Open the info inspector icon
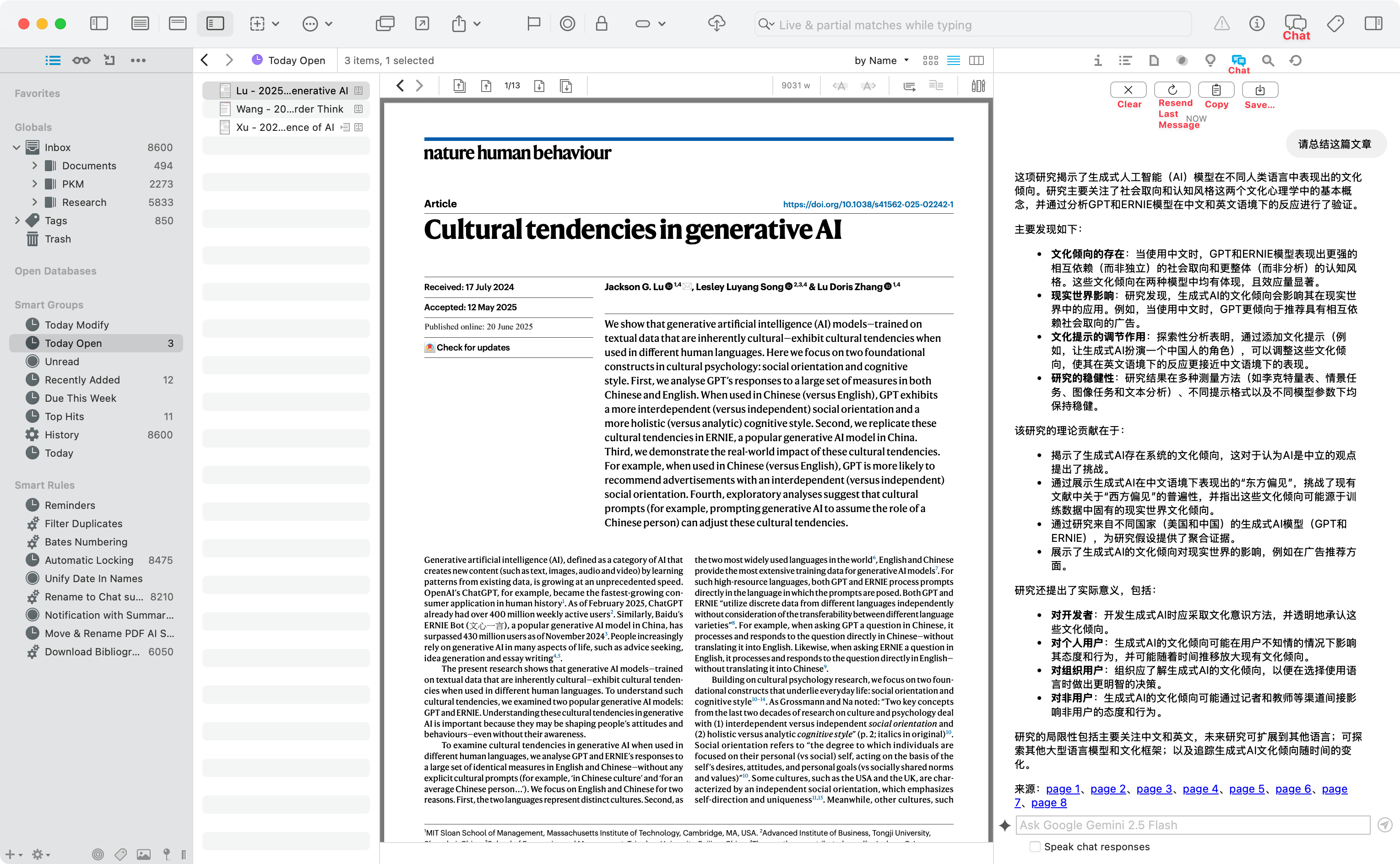 point(1097,60)
